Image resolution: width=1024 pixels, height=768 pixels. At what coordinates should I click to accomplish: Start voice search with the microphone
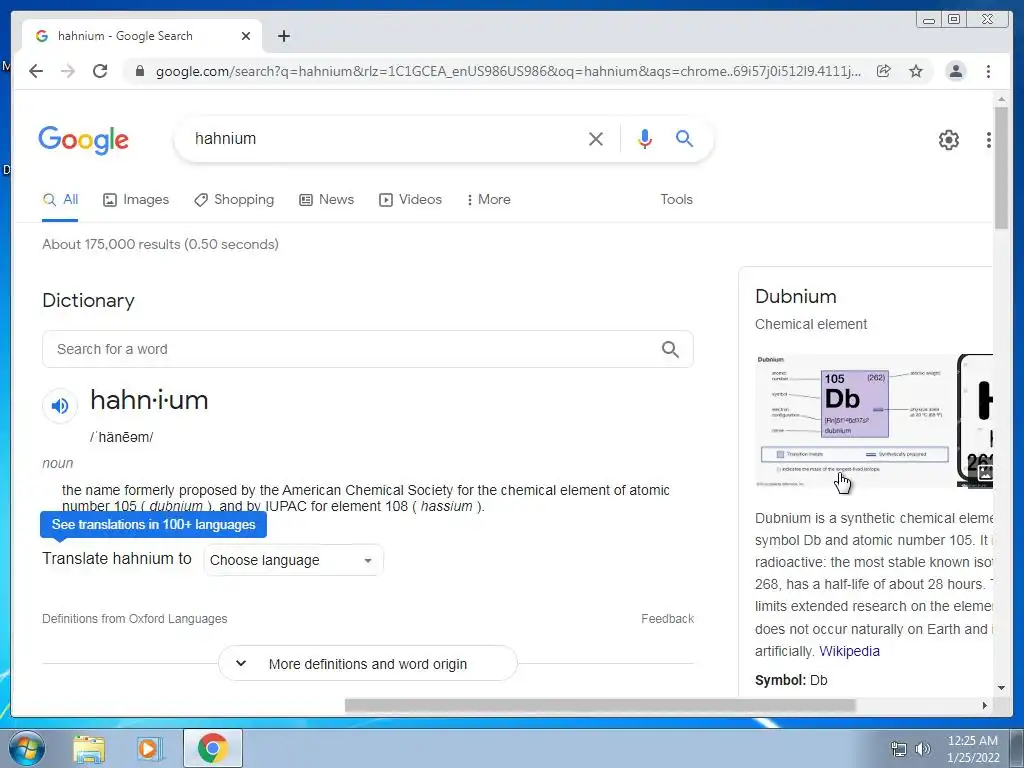coord(645,138)
